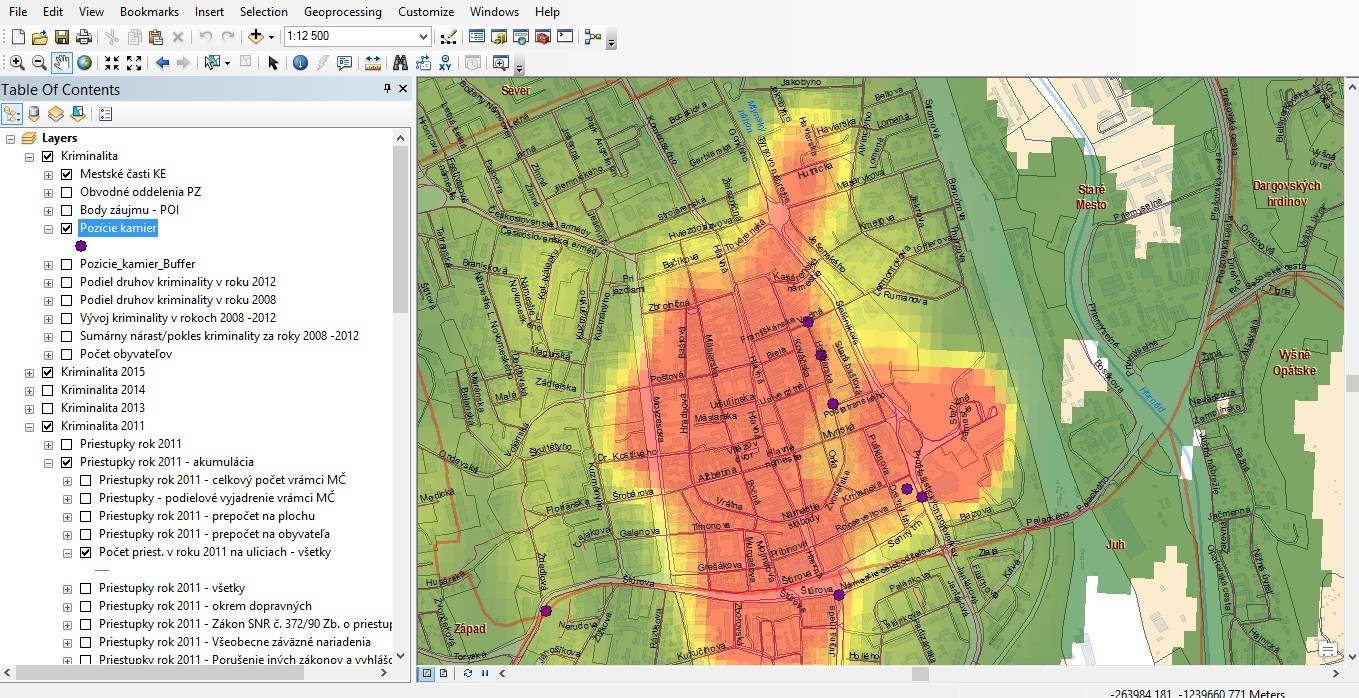Open Add Data dropdown arrow
This screenshot has height=698, width=1359.
coord(271,37)
